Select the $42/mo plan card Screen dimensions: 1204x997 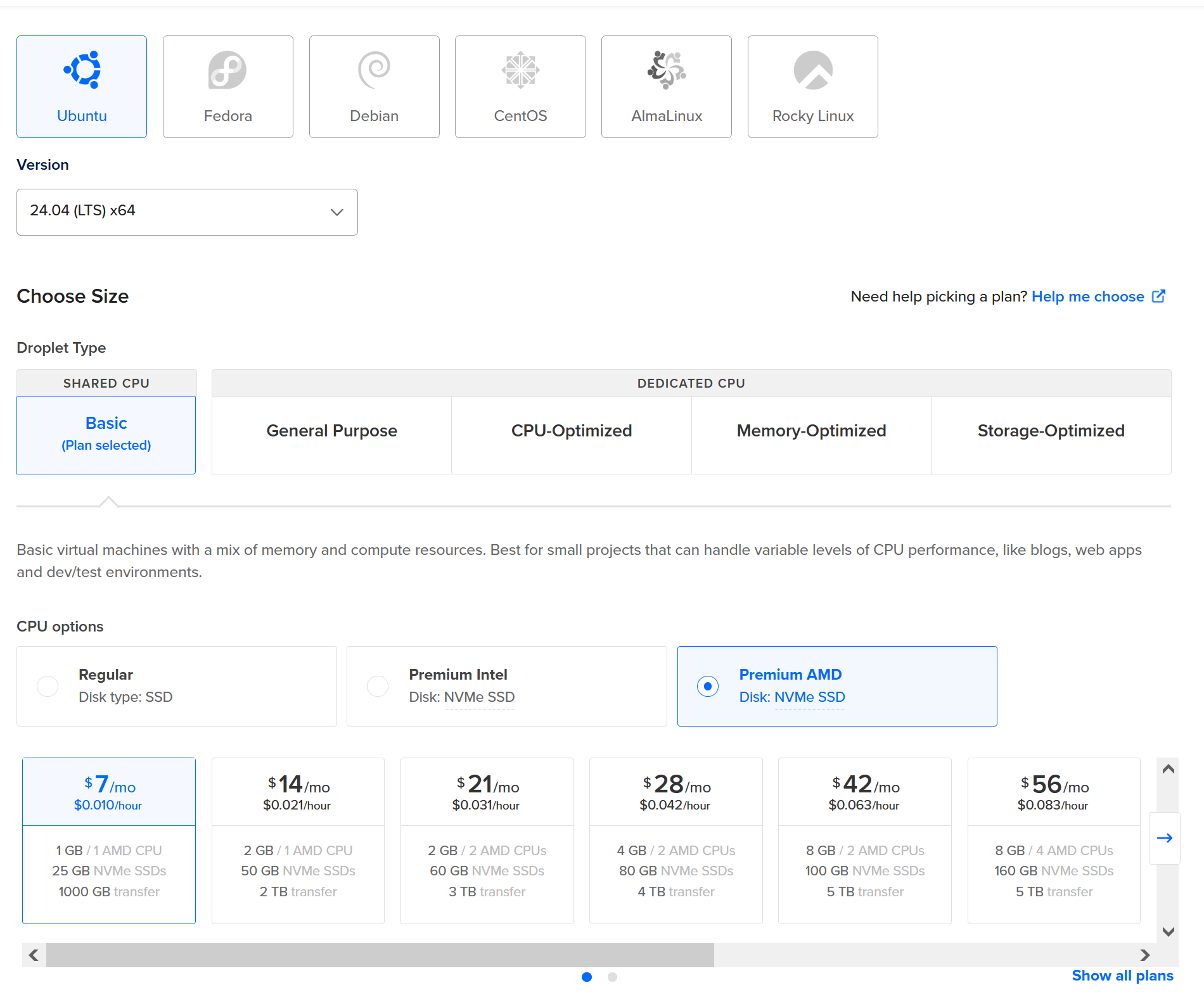[865, 841]
